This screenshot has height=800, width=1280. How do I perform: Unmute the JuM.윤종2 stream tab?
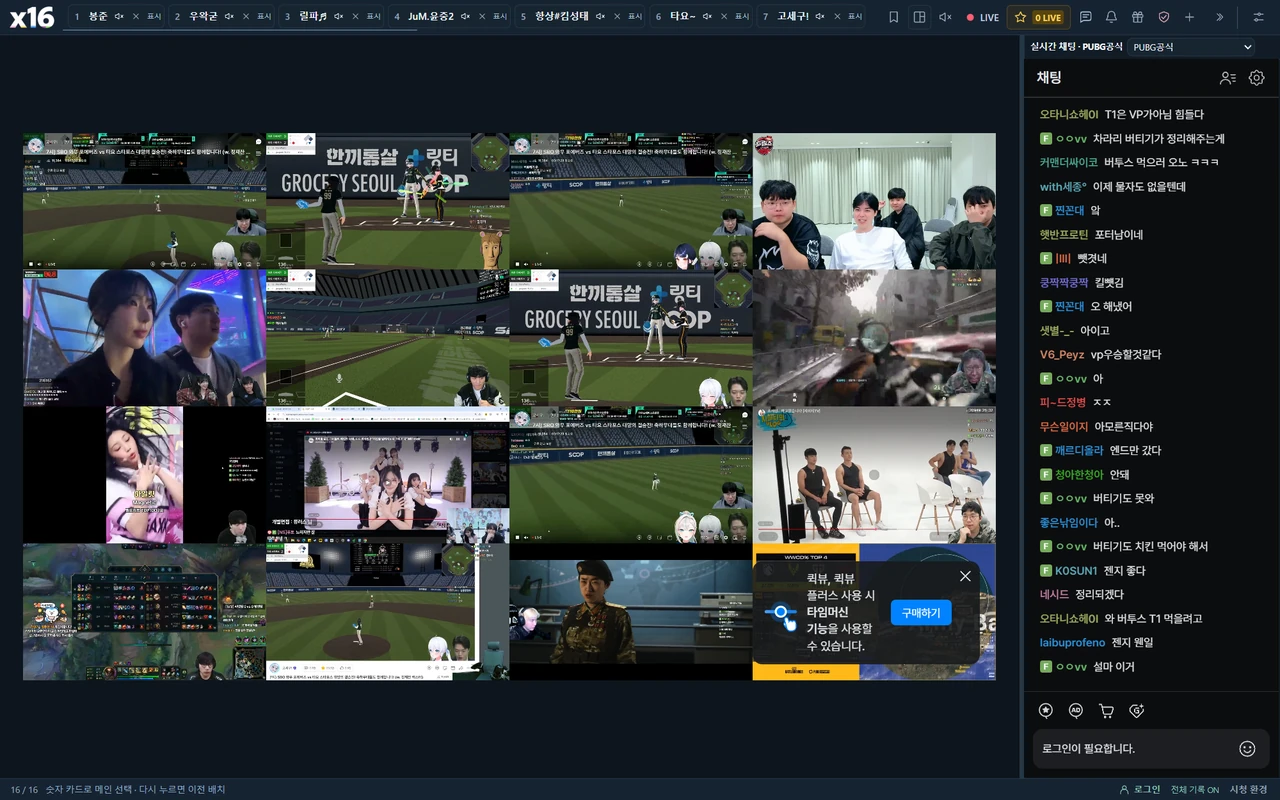(x=465, y=17)
